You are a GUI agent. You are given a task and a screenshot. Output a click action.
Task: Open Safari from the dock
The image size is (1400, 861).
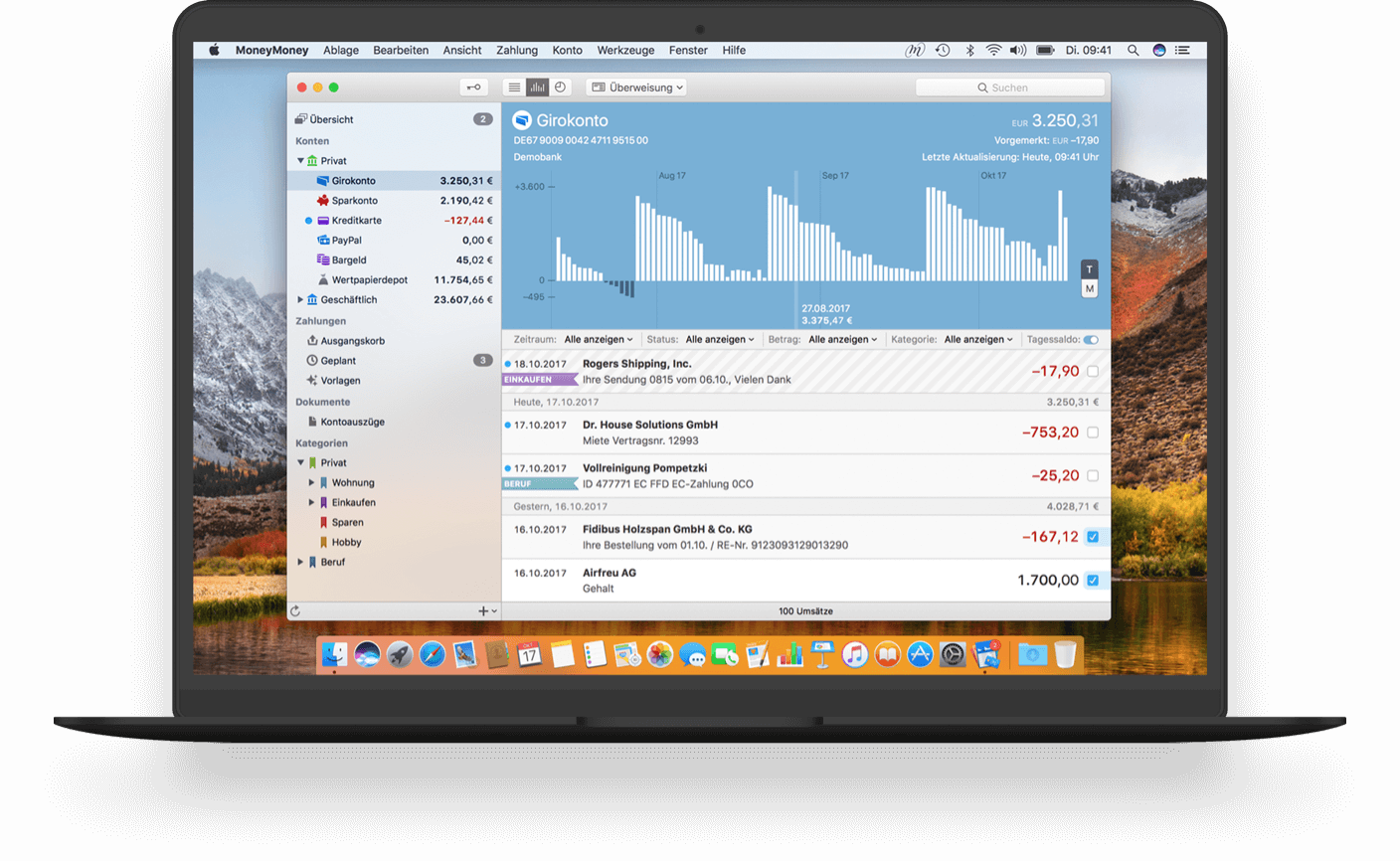(x=432, y=654)
